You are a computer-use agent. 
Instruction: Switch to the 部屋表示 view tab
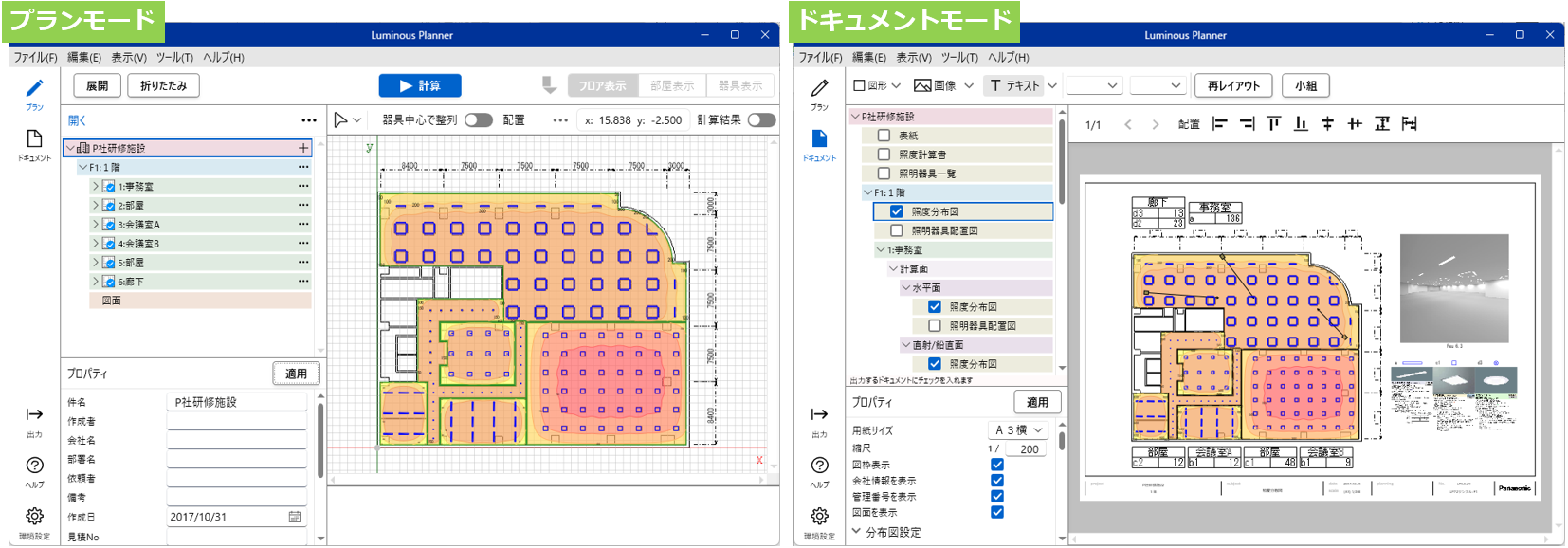tap(672, 85)
